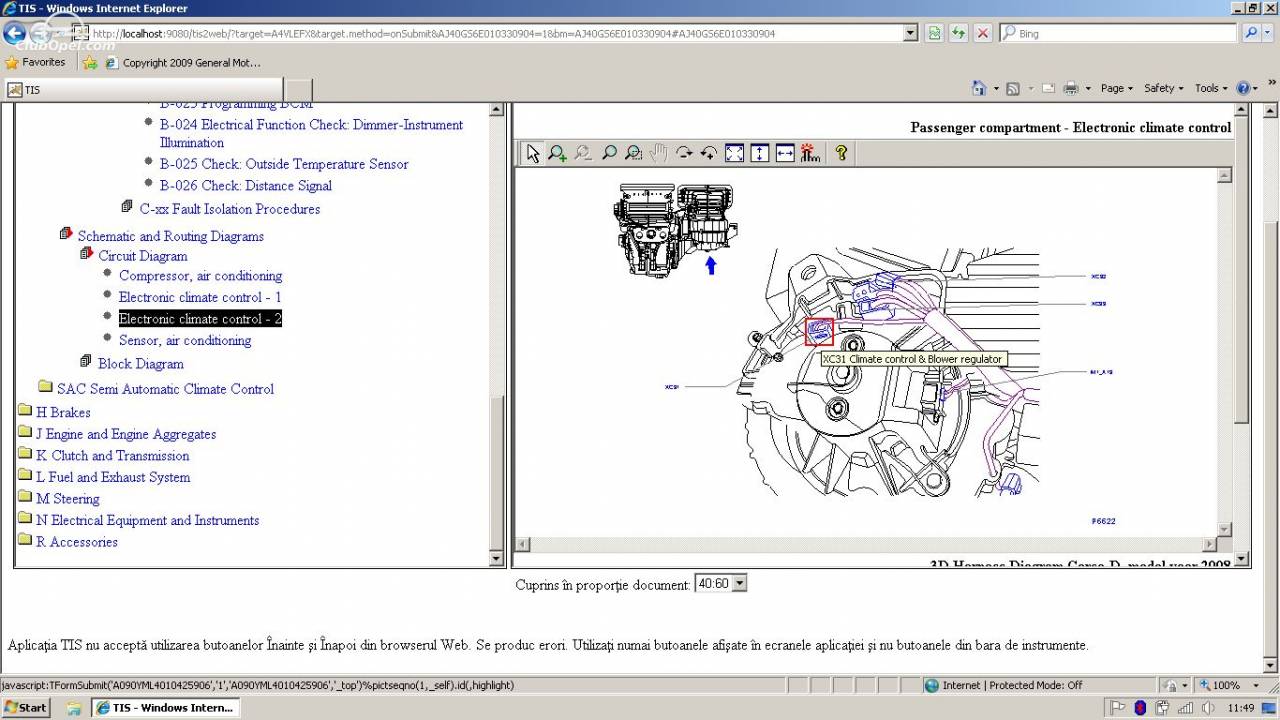Click the fit-to-width icon

[785, 153]
